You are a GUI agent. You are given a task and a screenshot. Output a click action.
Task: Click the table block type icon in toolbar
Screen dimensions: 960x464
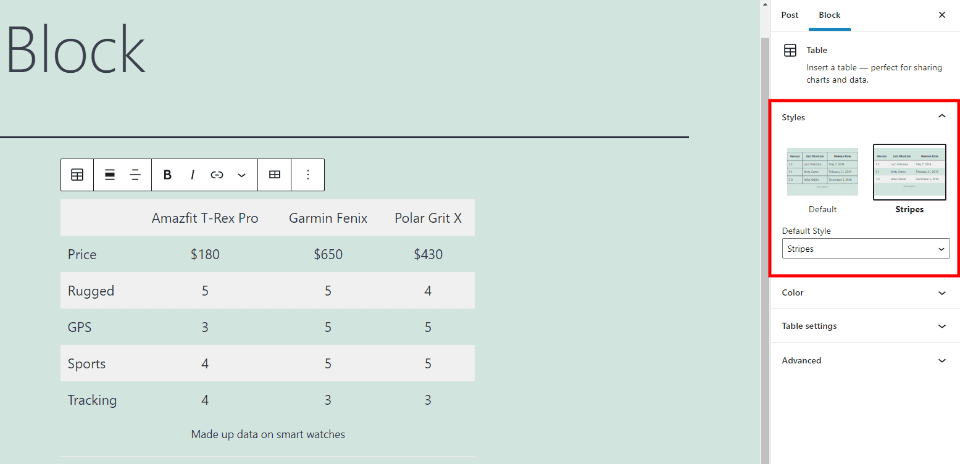77,175
